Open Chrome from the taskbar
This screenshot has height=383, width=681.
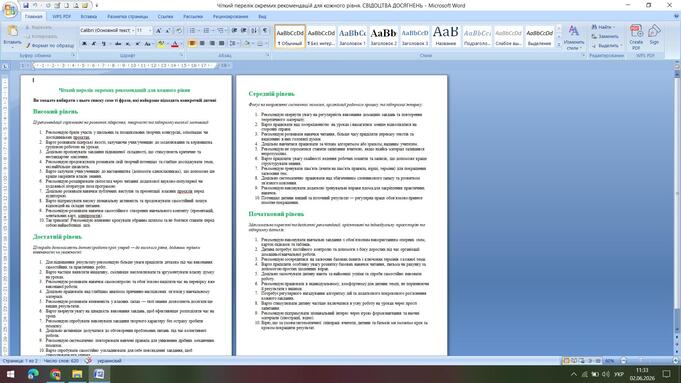56,374
